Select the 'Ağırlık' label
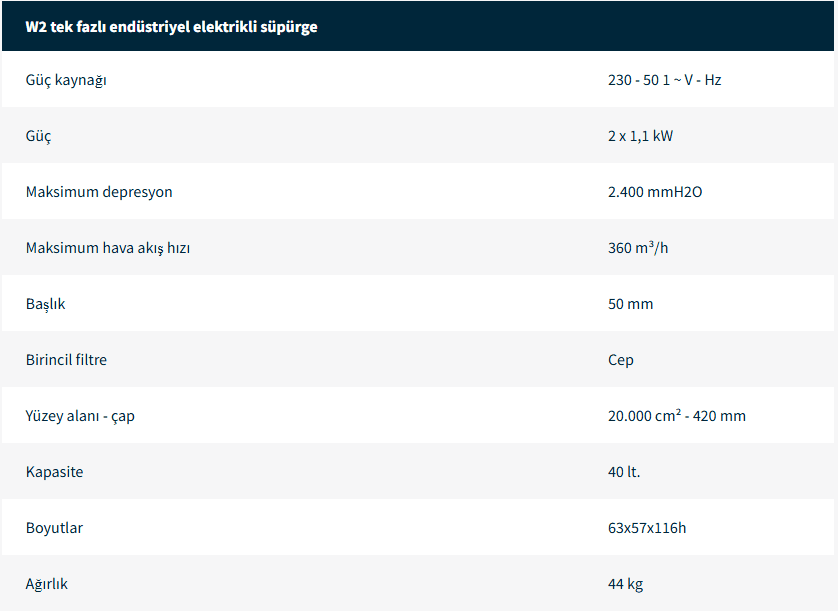 click(x=46, y=584)
